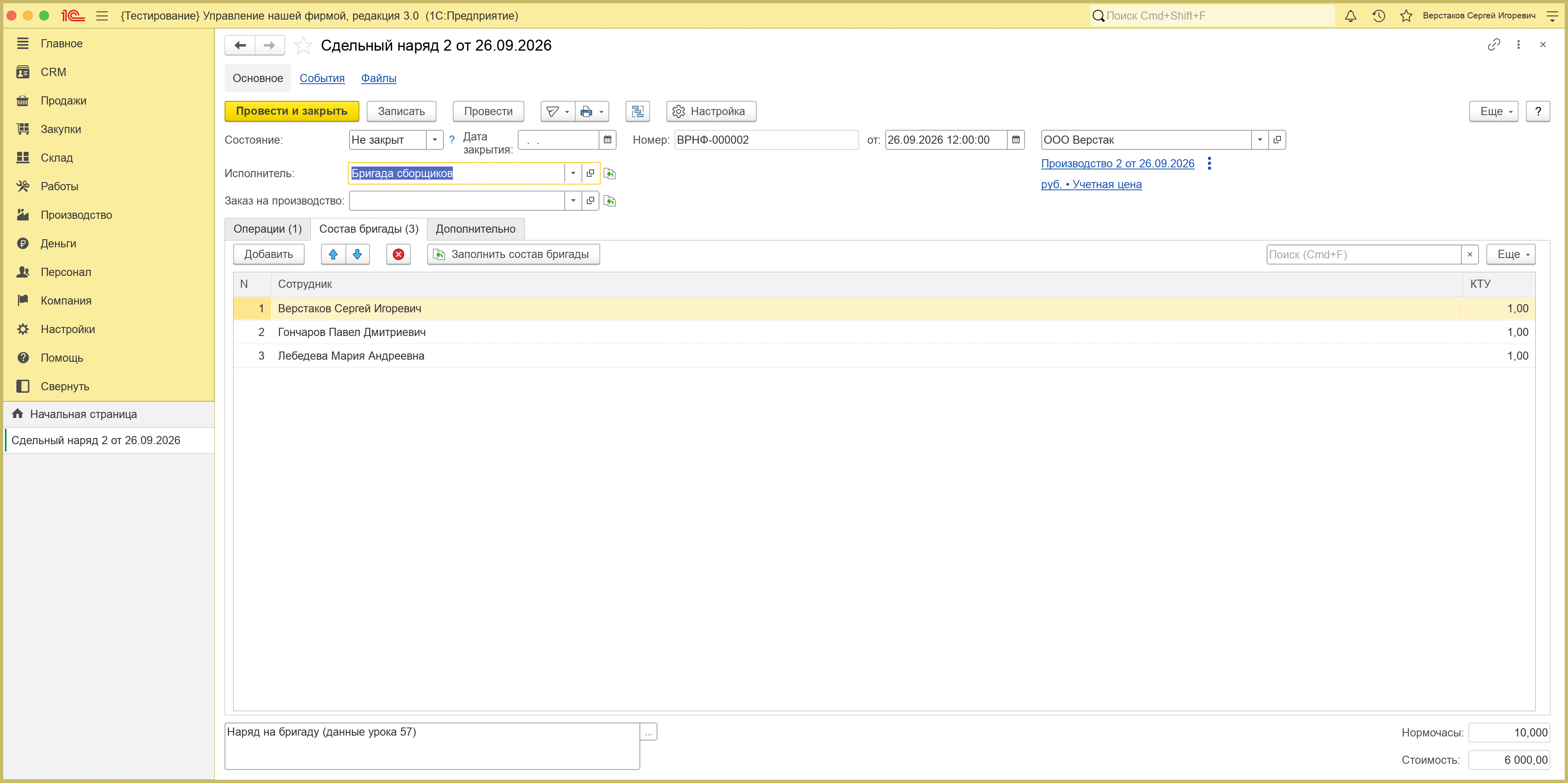Screen dimensions: 1568x783
Task: Open calendar for document date field
Action: click(x=1016, y=140)
